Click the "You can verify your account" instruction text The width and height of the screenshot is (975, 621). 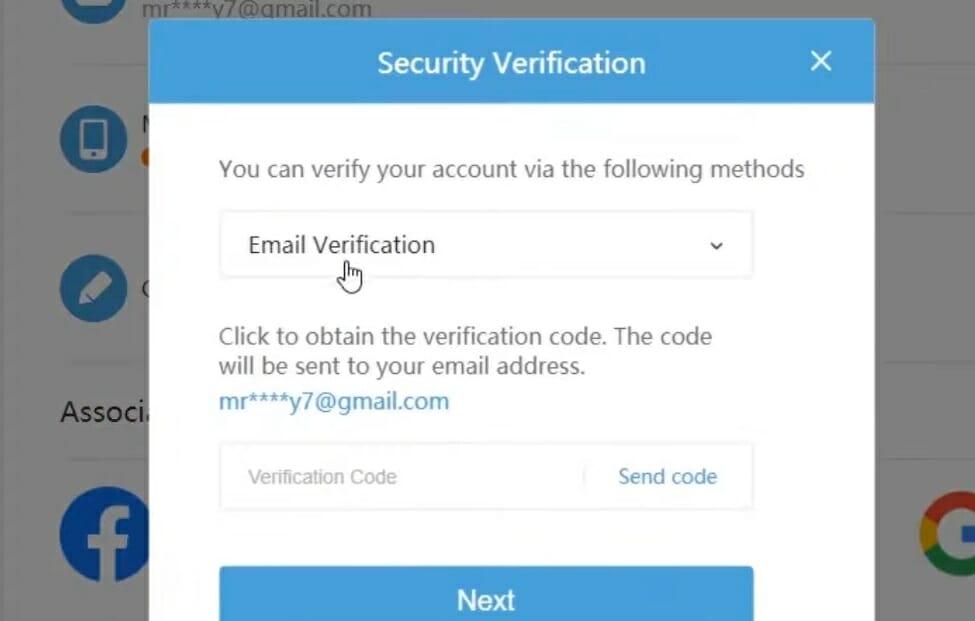511,169
